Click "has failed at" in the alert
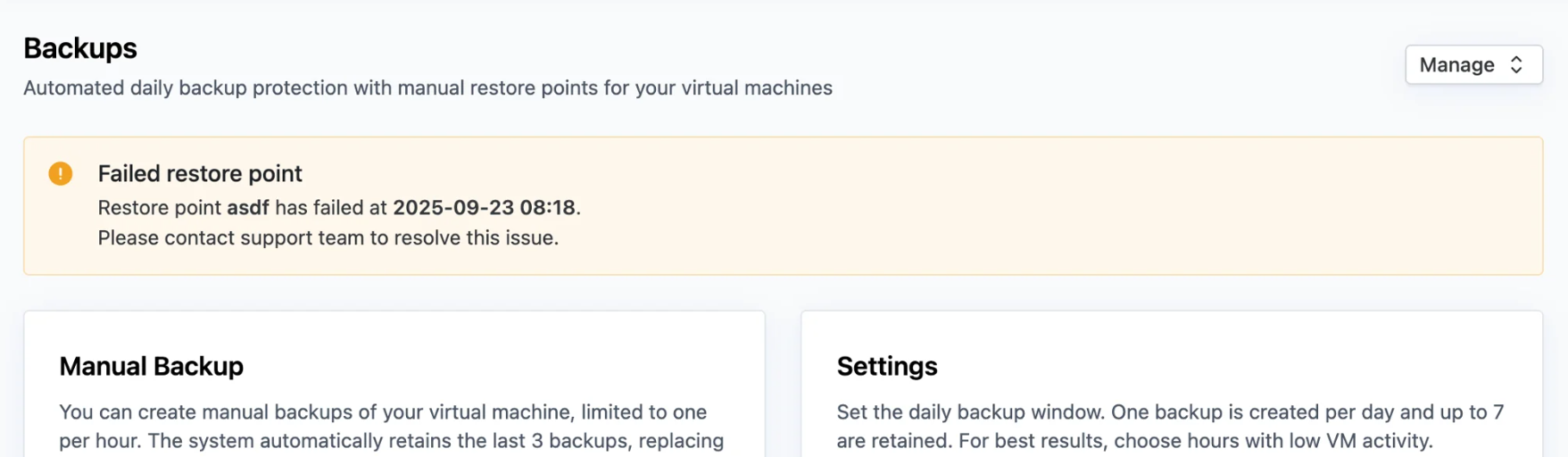Viewport: 1568px width, 457px height. pos(331,208)
